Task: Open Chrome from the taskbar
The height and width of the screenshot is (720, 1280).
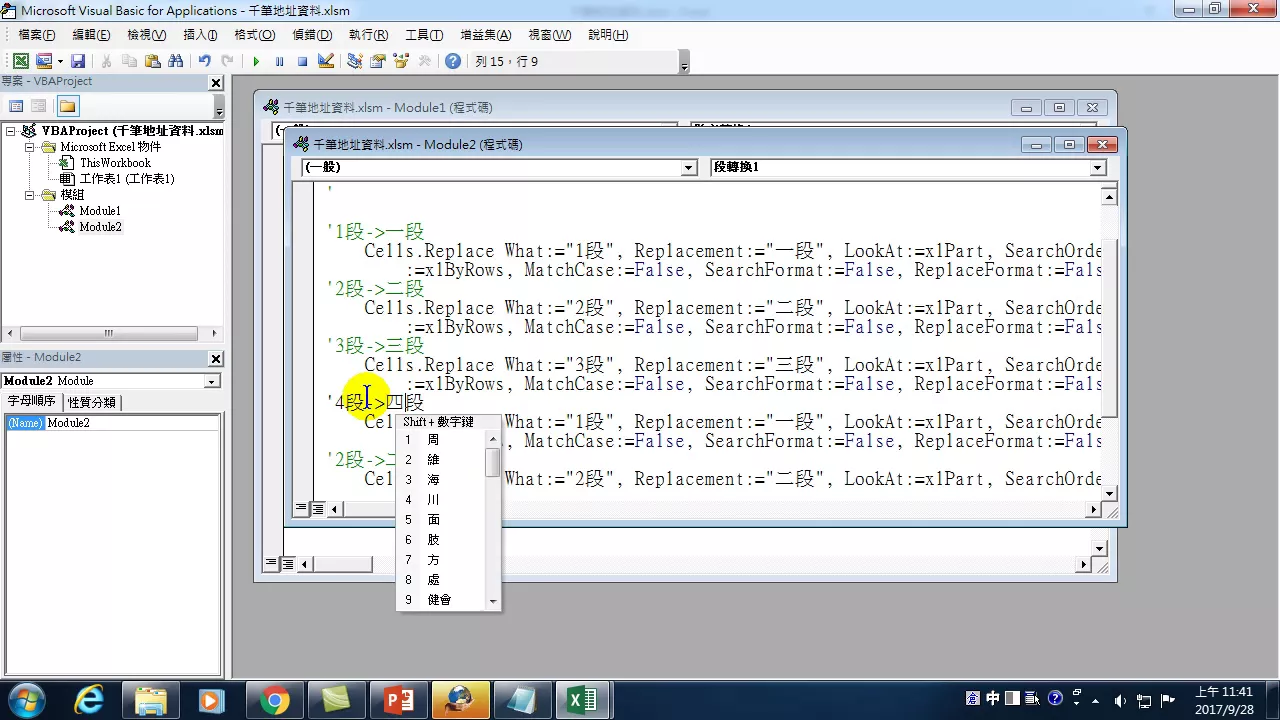Action: tap(274, 700)
